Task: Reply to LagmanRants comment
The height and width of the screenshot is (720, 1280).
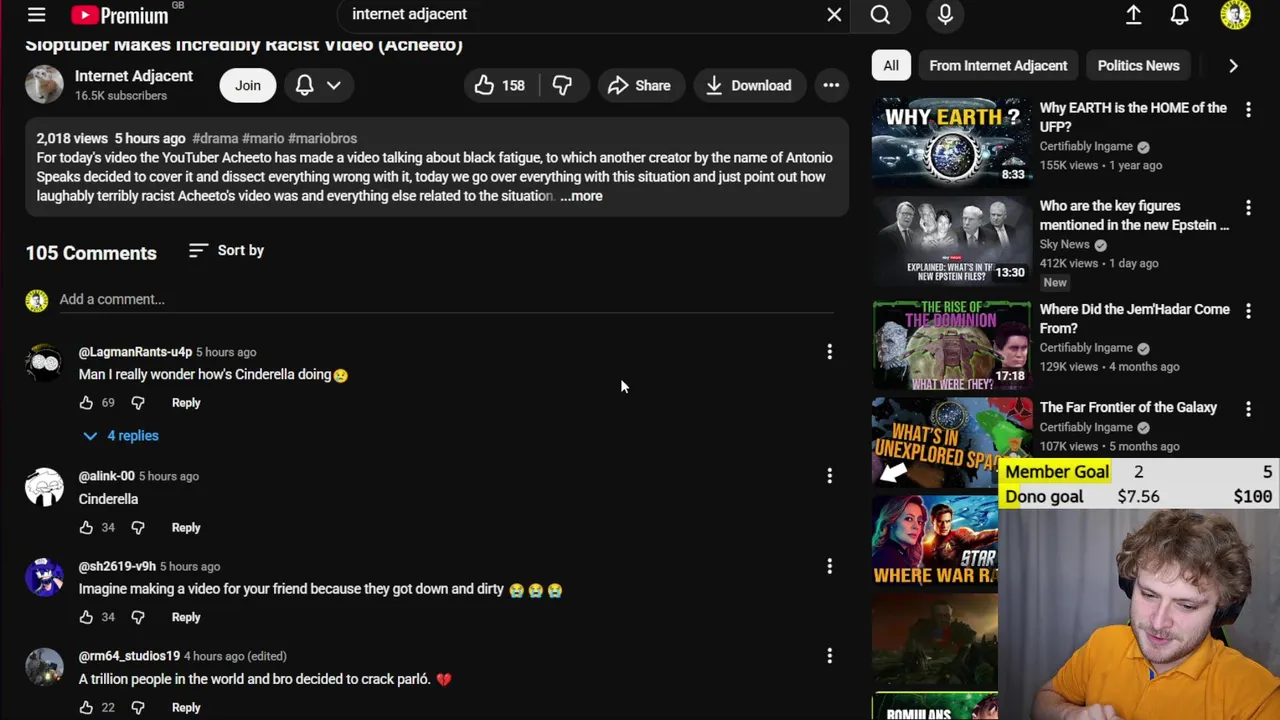Action: pyautogui.click(x=186, y=403)
